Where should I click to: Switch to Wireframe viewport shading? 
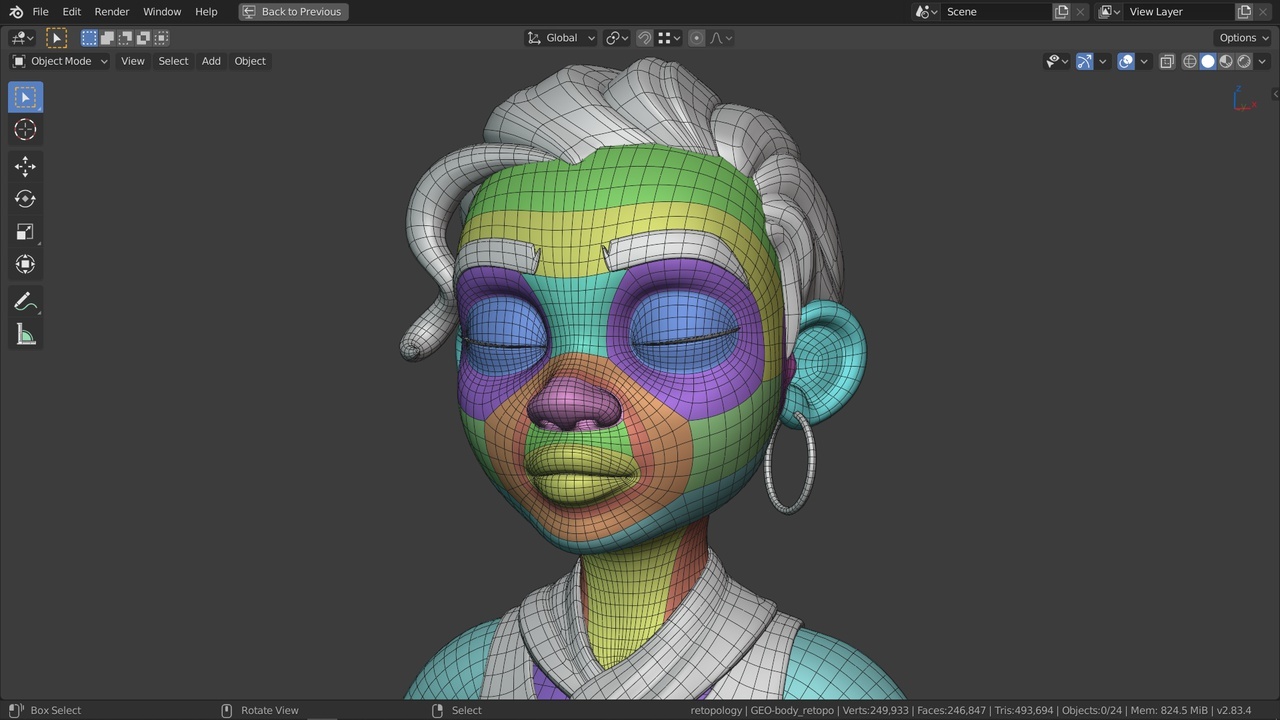pyautogui.click(x=1188, y=61)
